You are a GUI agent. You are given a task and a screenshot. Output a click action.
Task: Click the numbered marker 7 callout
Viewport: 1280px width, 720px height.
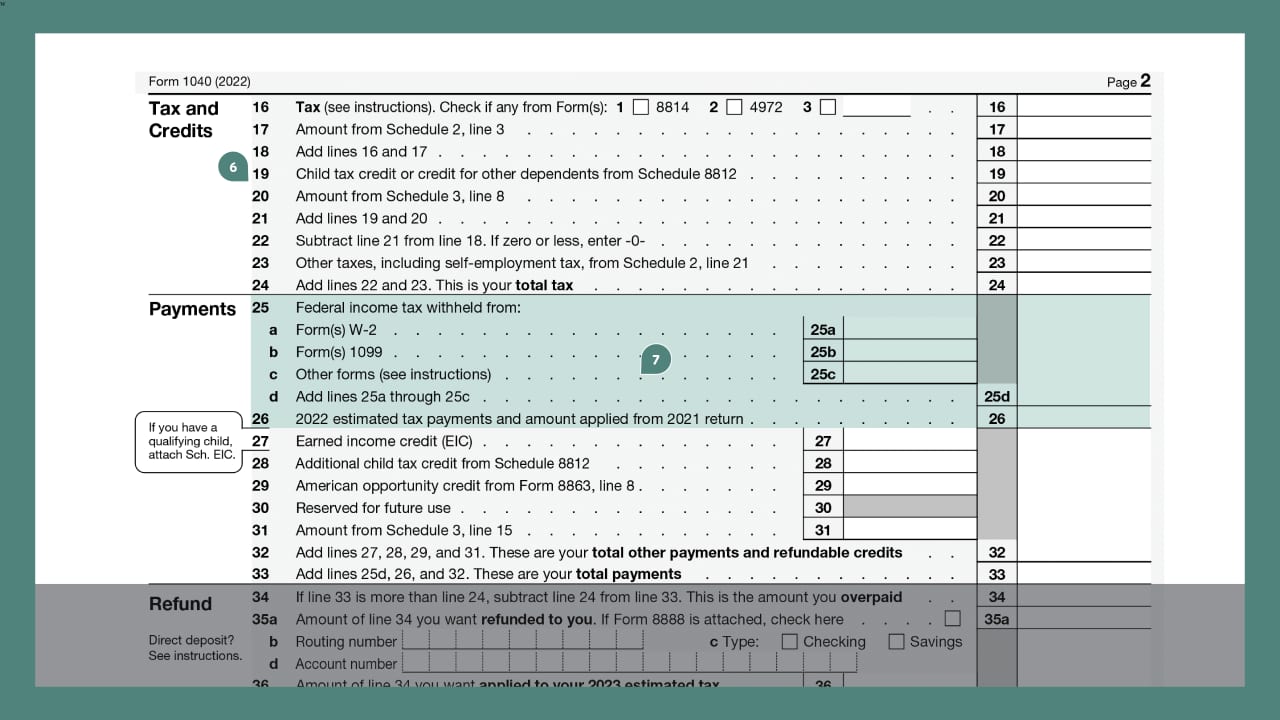(x=655, y=359)
